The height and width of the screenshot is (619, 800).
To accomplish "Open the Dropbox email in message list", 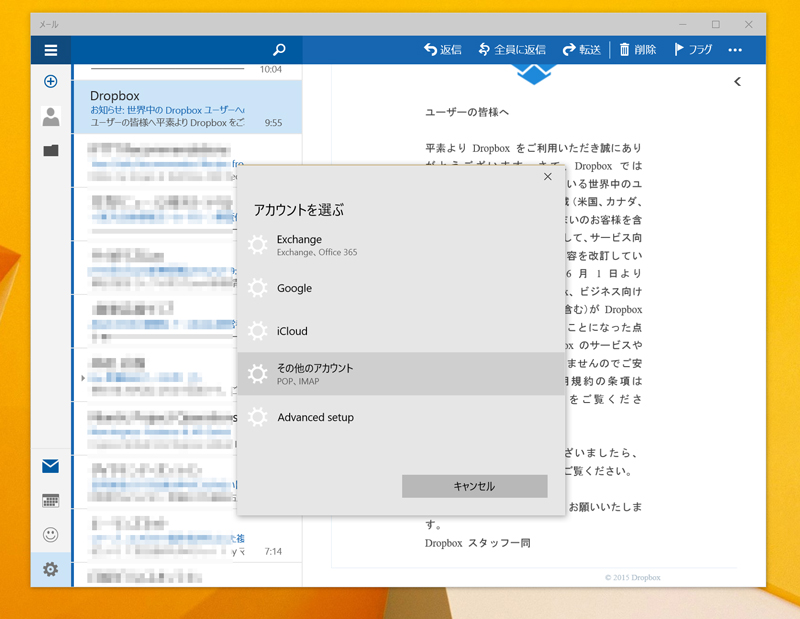I will point(188,107).
